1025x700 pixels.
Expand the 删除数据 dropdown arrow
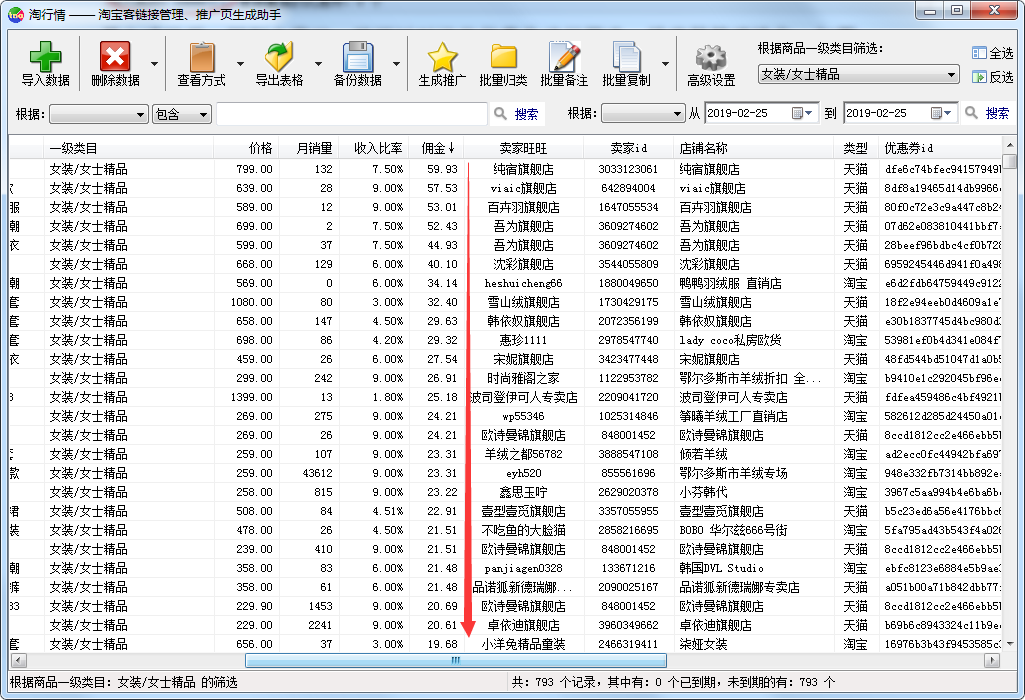click(154, 64)
